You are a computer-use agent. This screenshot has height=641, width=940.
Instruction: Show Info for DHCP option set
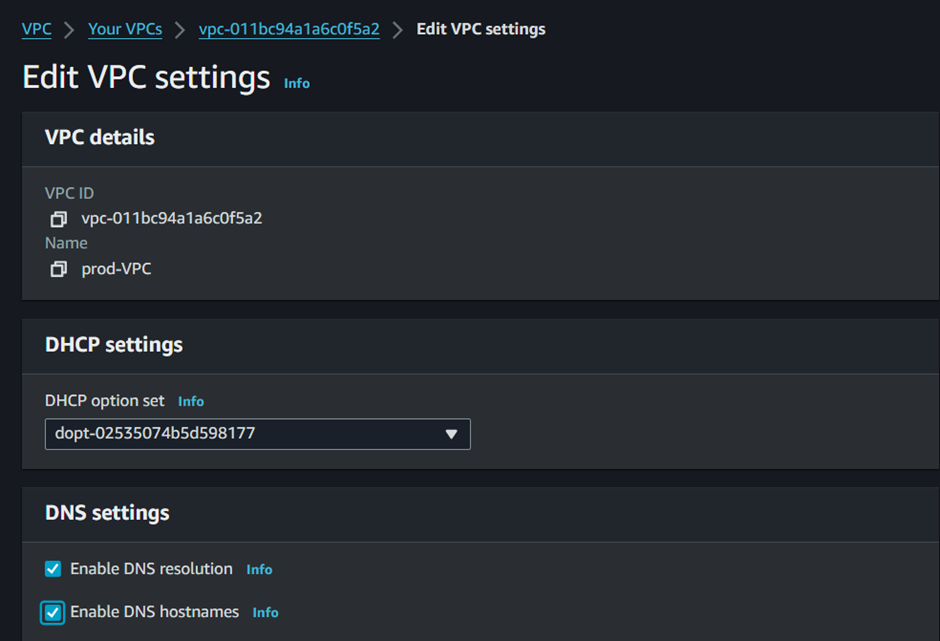[x=191, y=401]
